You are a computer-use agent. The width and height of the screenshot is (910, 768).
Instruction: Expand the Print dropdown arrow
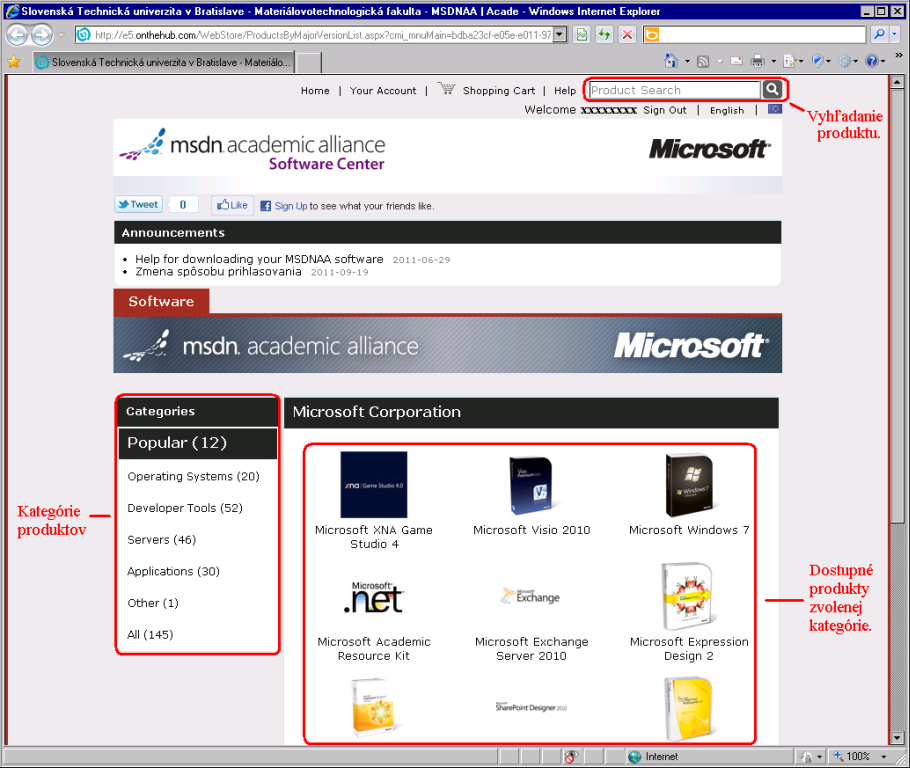tap(774, 61)
